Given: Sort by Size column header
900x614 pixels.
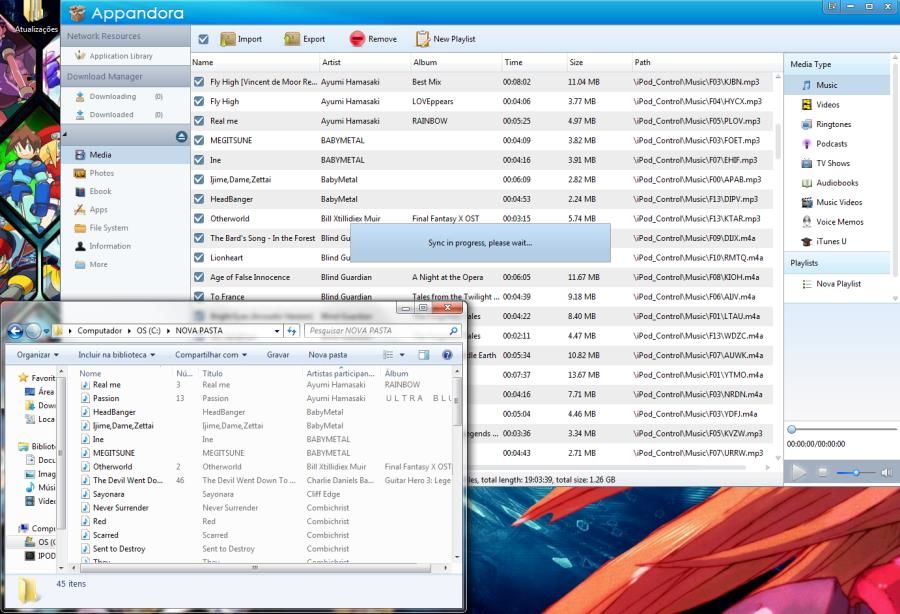Looking at the screenshot, I should [599, 63].
